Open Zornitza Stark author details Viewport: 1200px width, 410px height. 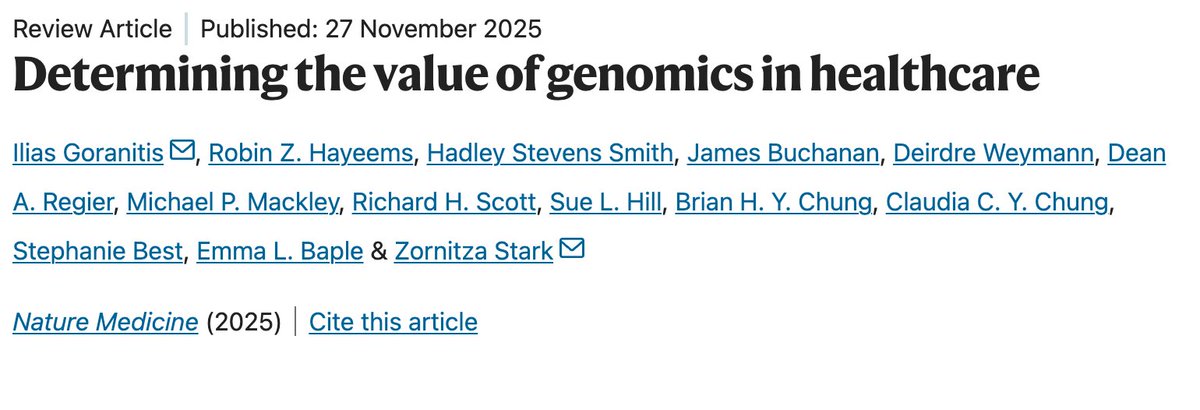point(474,252)
